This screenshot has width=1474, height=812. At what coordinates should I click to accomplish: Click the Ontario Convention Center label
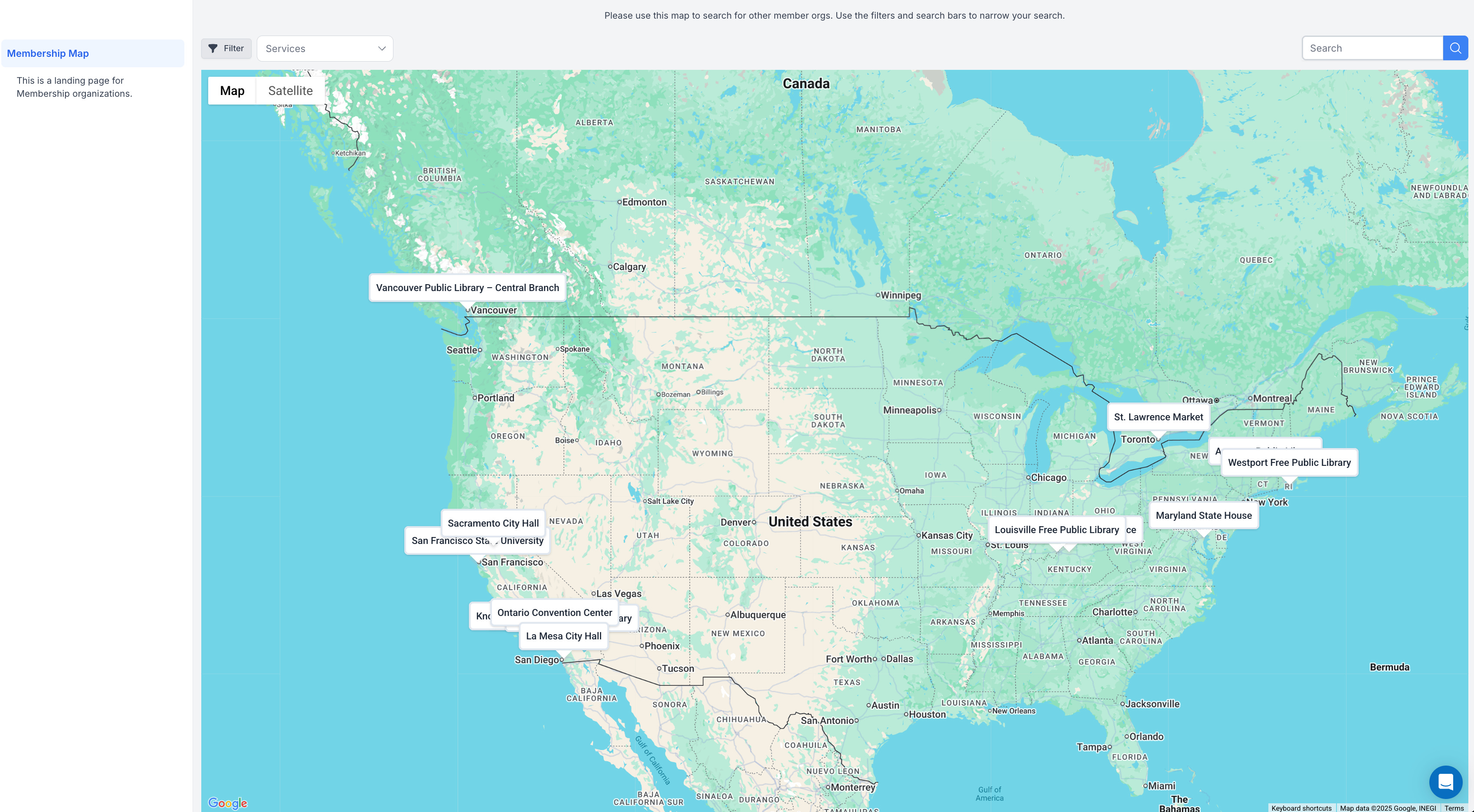554,612
